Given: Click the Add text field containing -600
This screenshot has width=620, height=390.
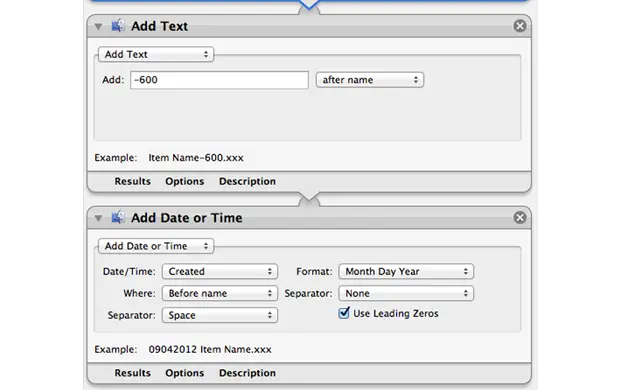Looking at the screenshot, I should [219, 80].
